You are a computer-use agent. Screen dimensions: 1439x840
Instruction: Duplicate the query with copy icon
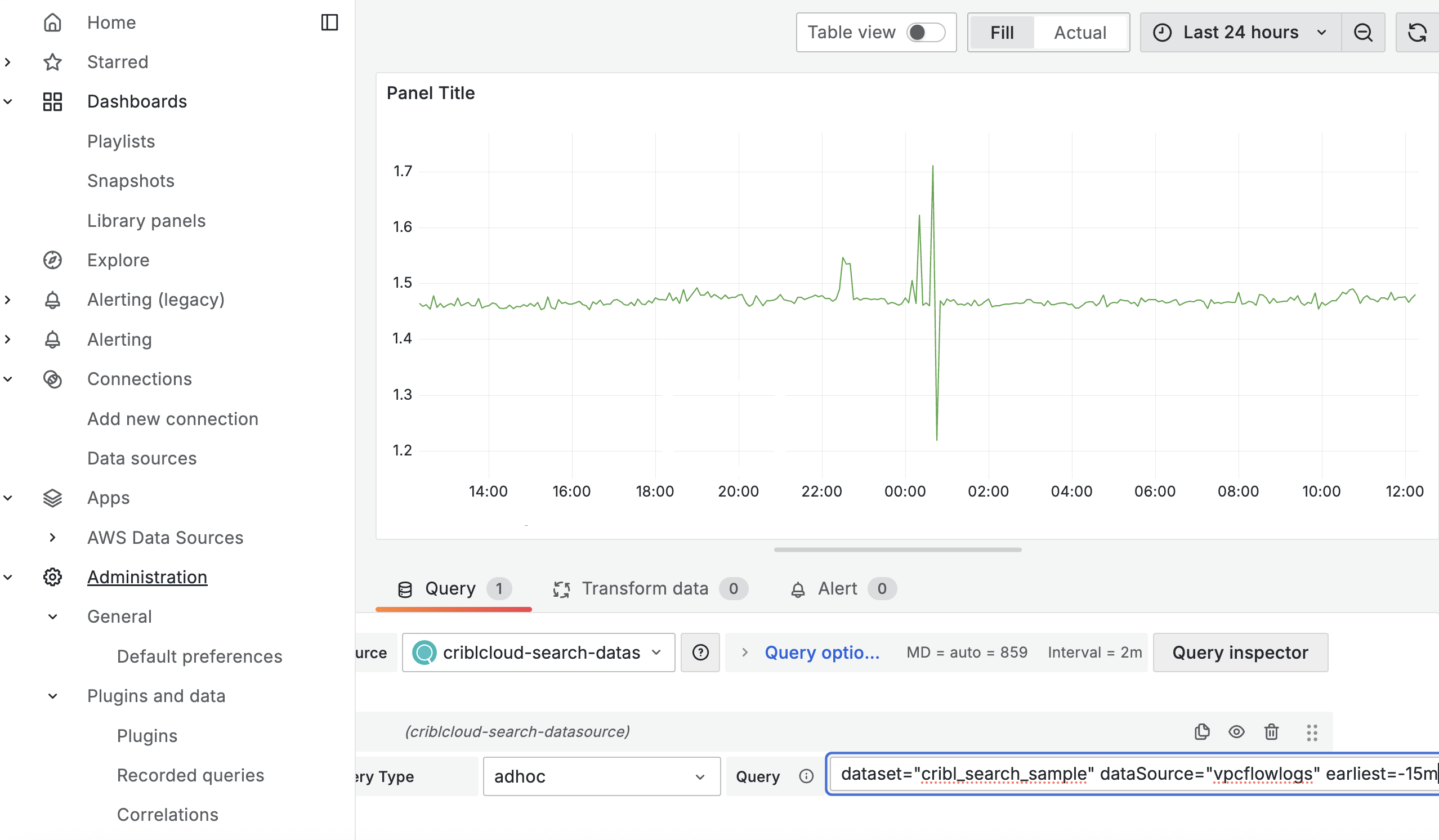point(1201,731)
